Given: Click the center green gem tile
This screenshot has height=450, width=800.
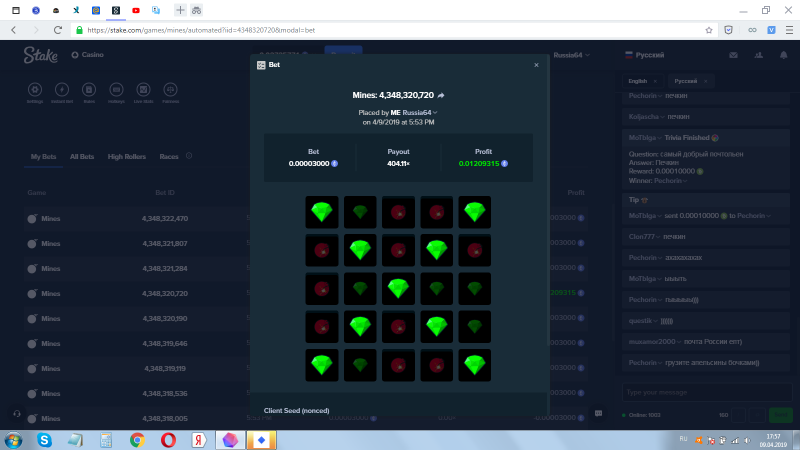Looking at the screenshot, I should click(x=398, y=289).
